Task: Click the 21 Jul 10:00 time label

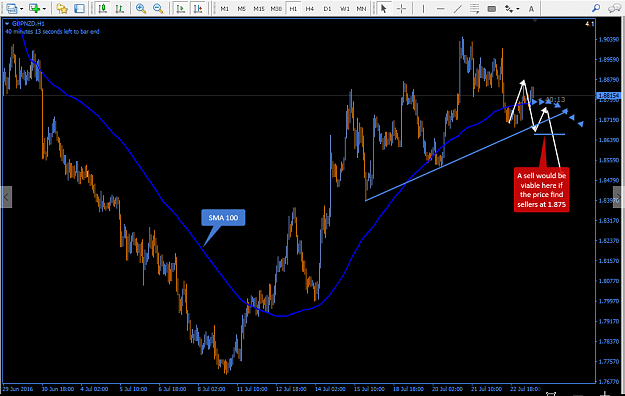Action: (487, 389)
